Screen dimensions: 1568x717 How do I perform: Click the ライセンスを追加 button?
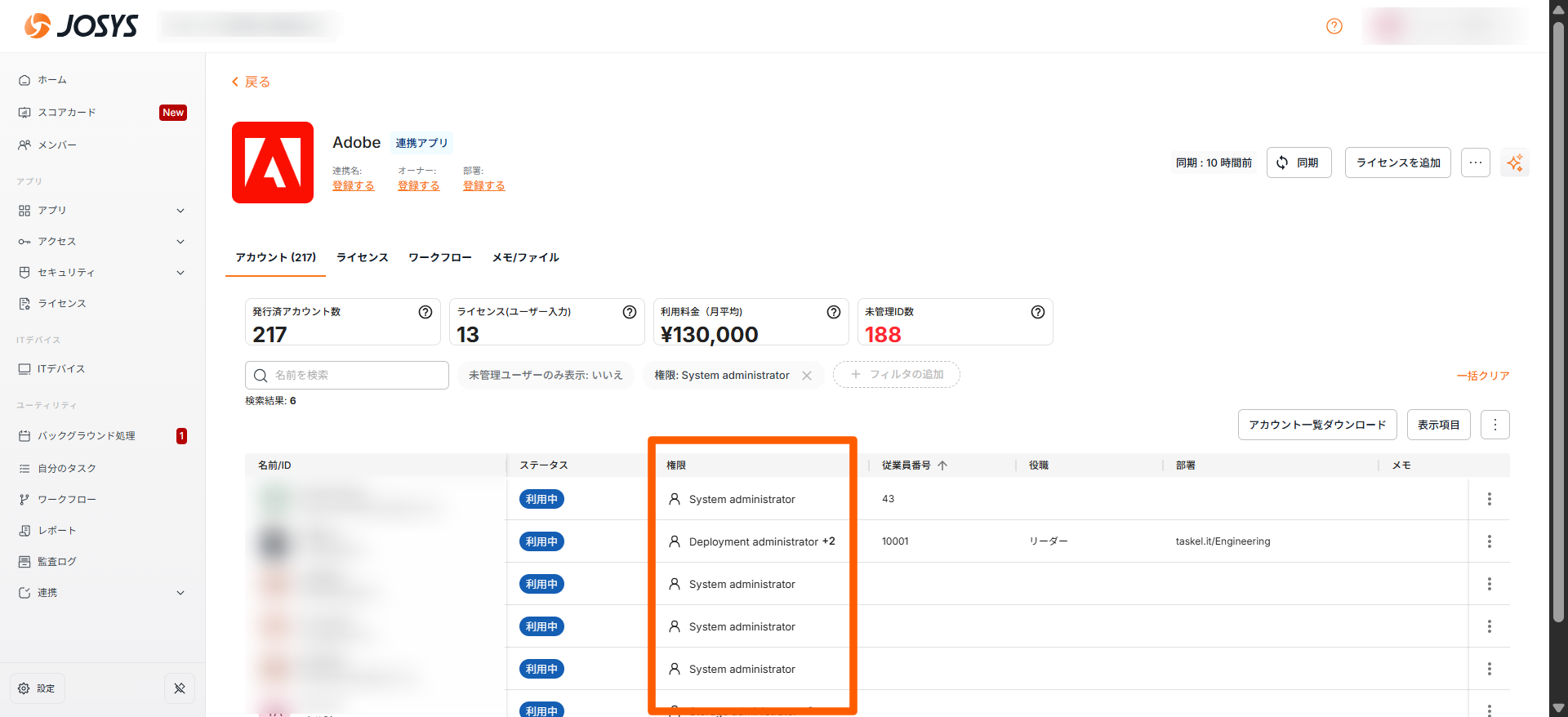point(1397,163)
